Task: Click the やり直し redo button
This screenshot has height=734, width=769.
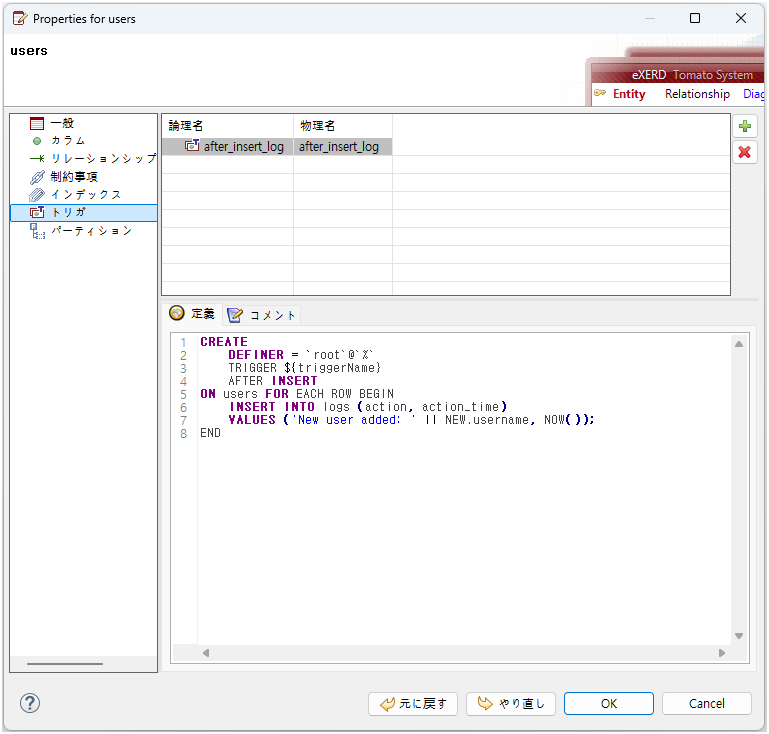Action: click(511, 704)
